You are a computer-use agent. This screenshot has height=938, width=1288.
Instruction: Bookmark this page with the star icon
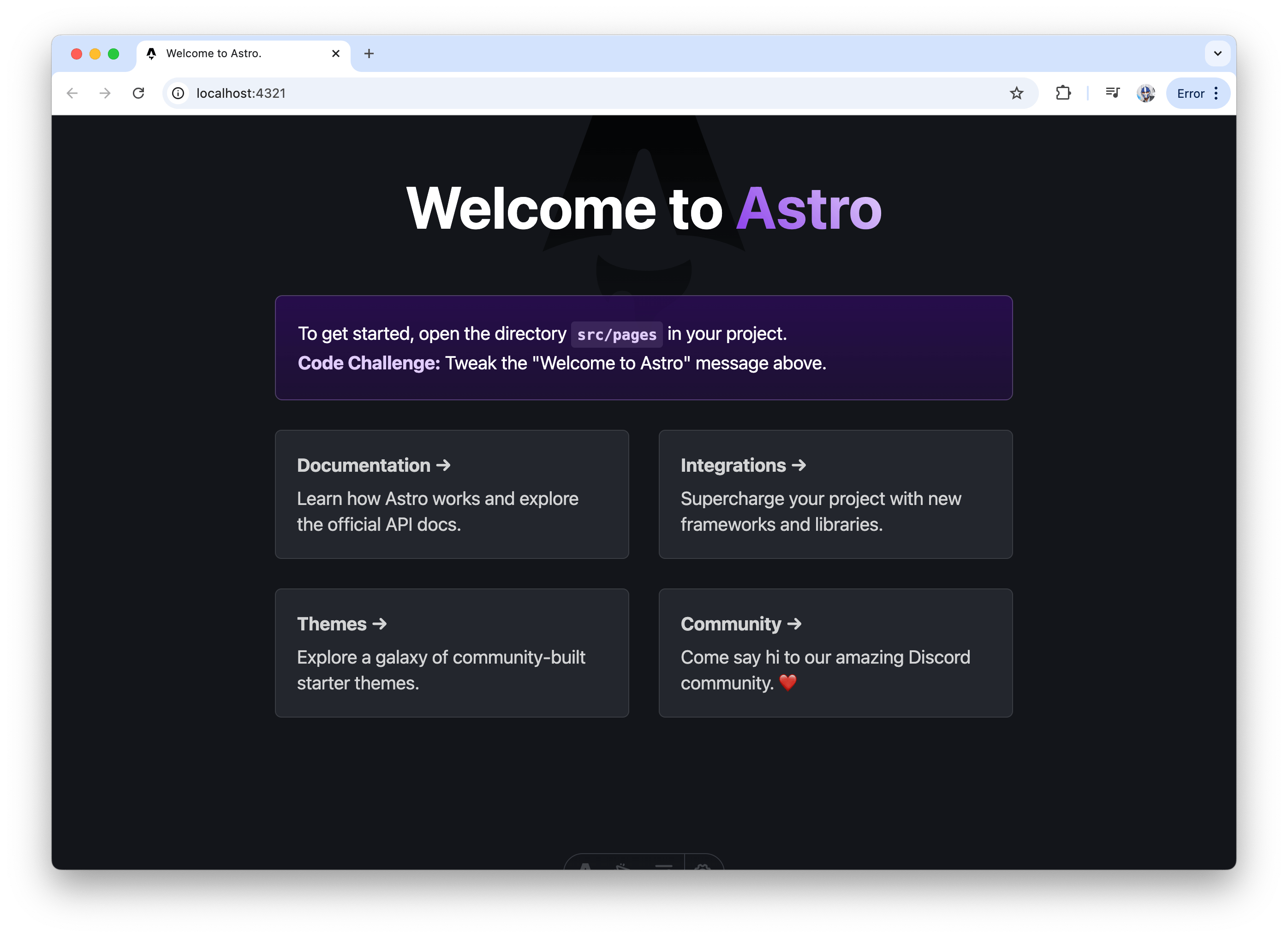coord(1016,93)
